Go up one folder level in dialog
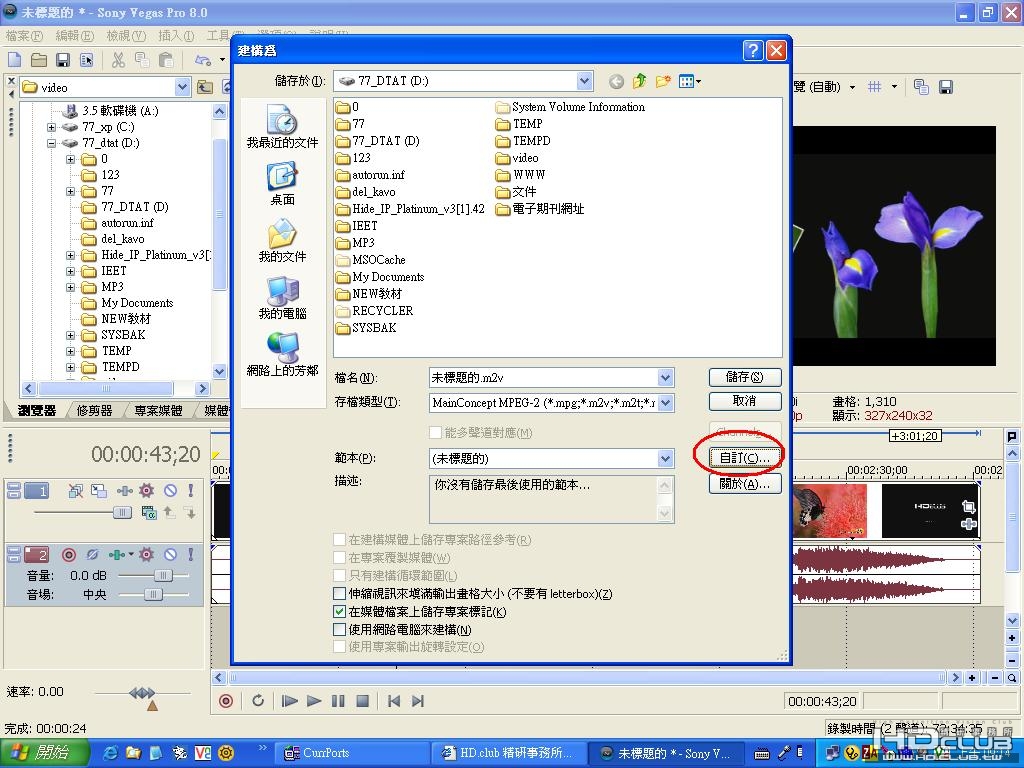1024x768 pixels. pyautogui.click(x=639, y=81)
